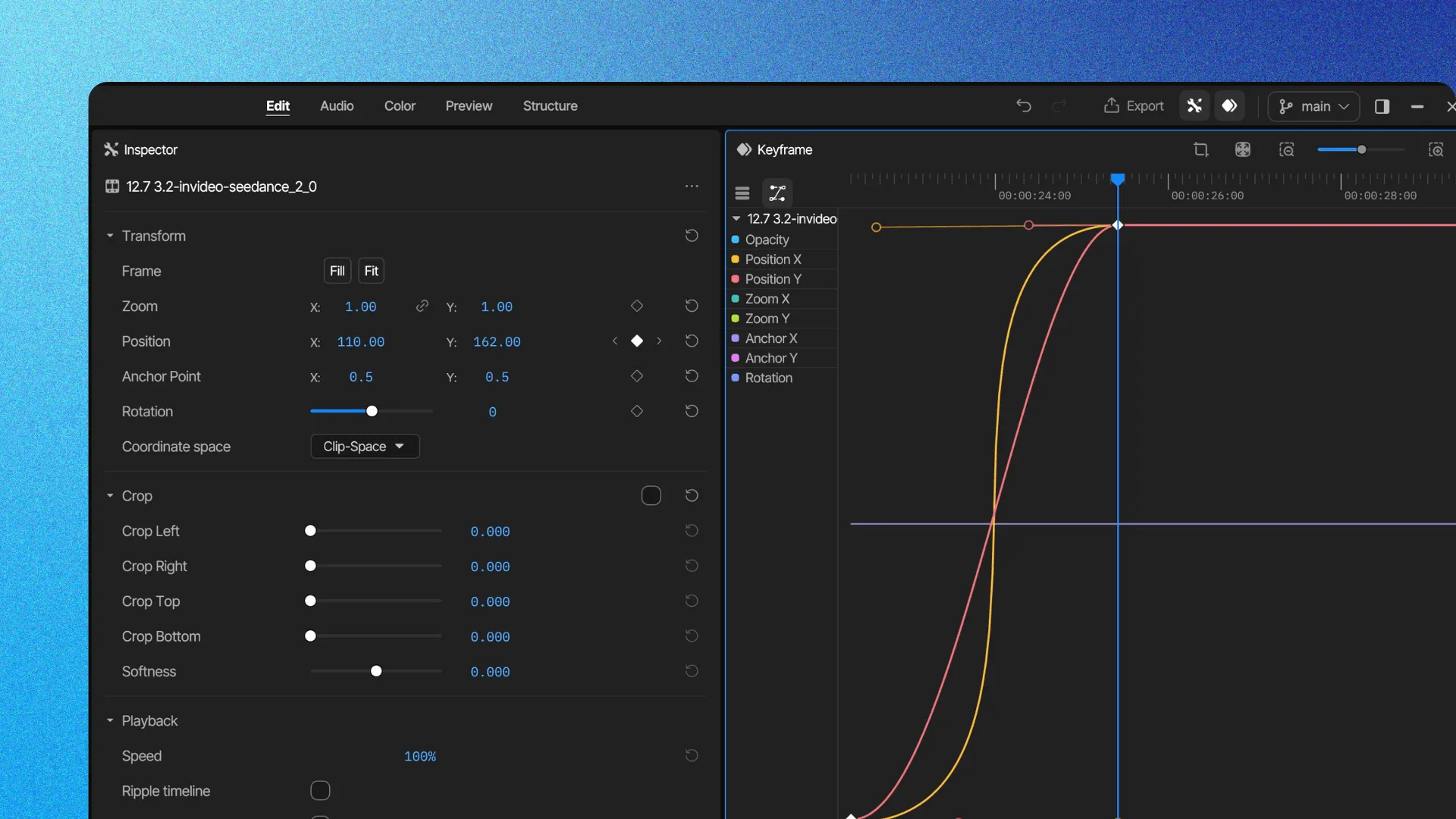Image resolution: width=1456 pixels, height=819 pixels.
Task: Toggle zoom X/Y link icon
Action: tap(422, 306)
